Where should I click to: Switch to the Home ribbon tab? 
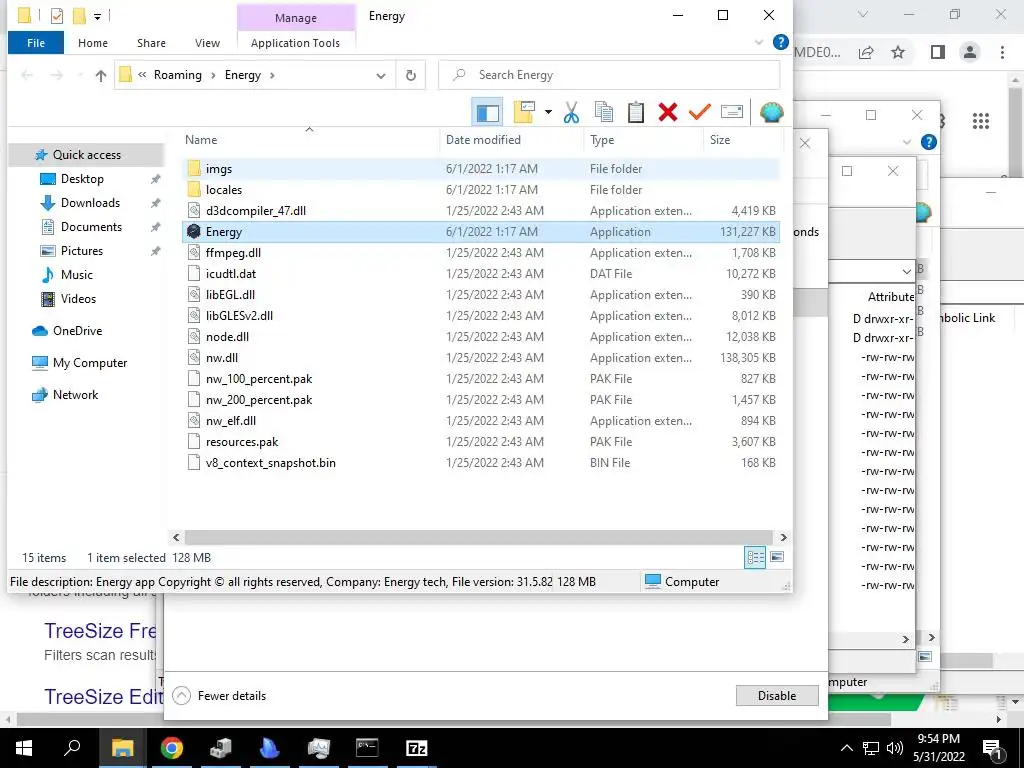[x=93, y=43]
